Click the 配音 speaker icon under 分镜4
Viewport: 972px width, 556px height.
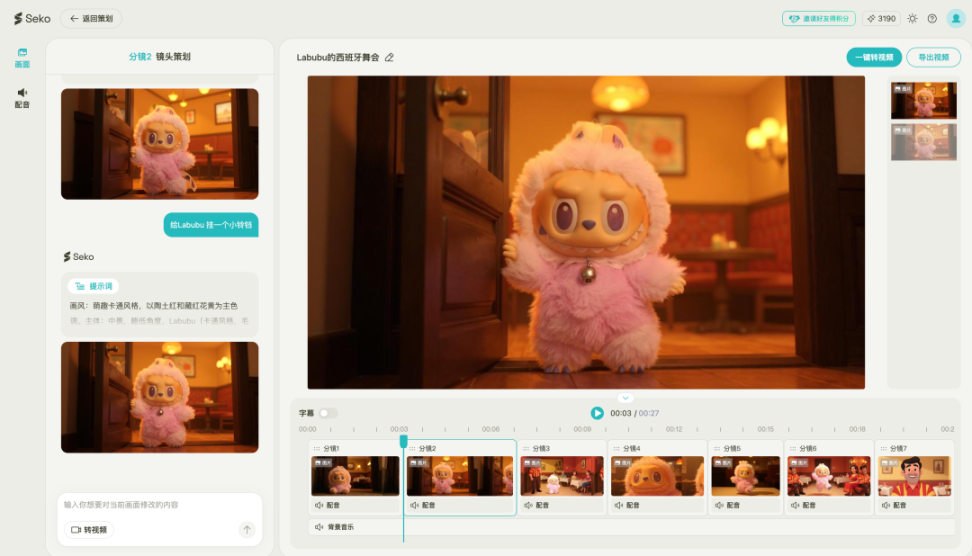click(x=620, y=506)
